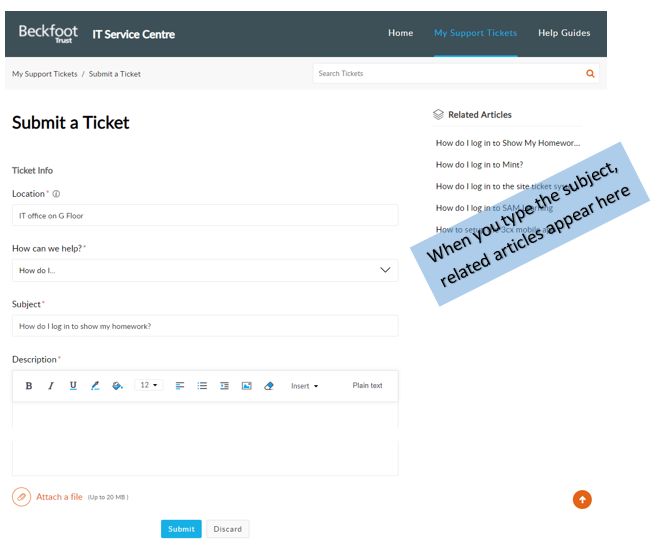Expand the How can we help dropdown

point(205,270)
